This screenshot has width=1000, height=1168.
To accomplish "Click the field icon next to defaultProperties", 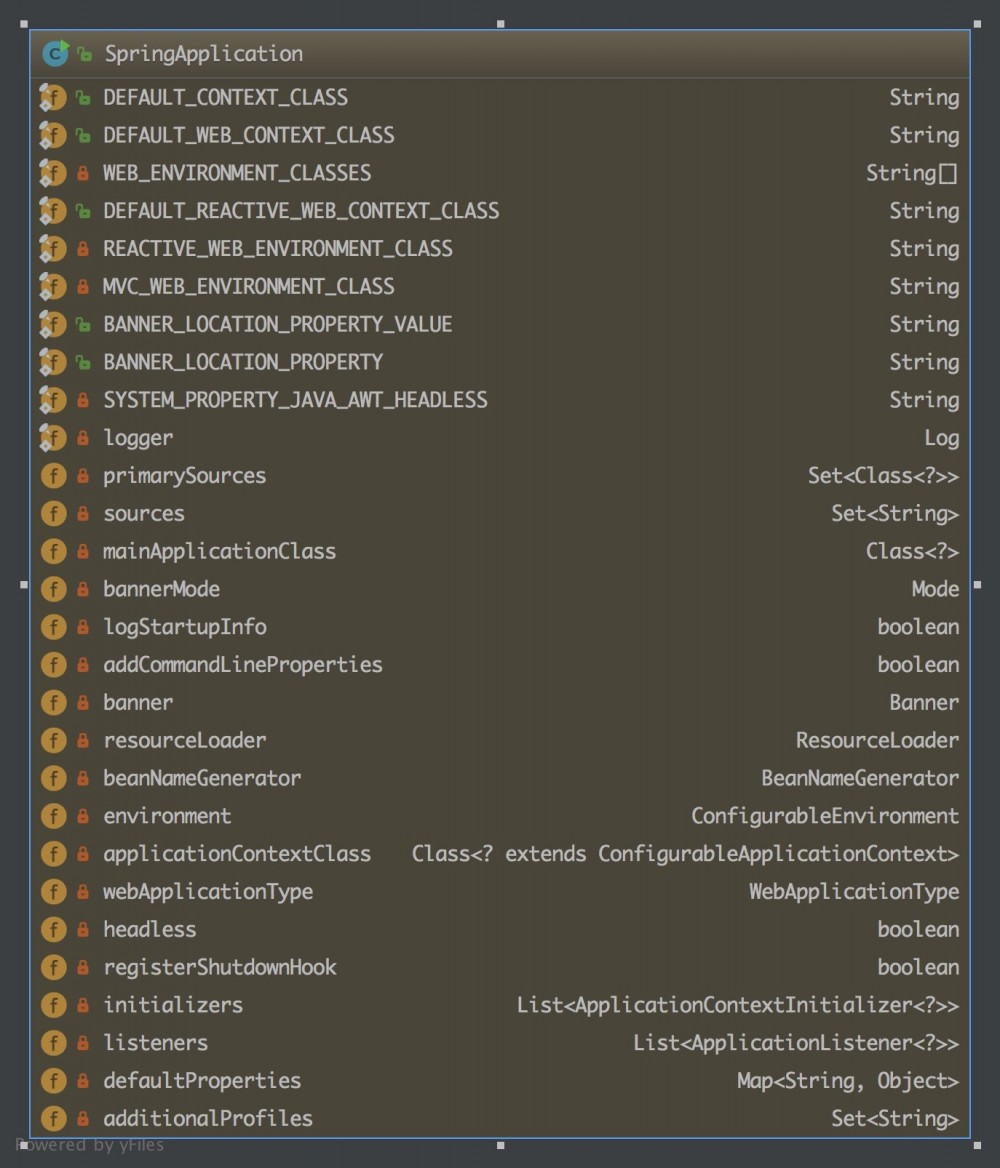I will (53, 1080).
